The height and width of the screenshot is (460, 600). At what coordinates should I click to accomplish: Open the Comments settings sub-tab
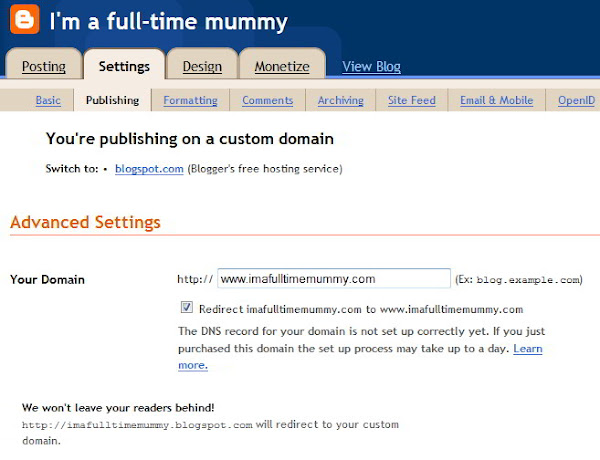267,100
